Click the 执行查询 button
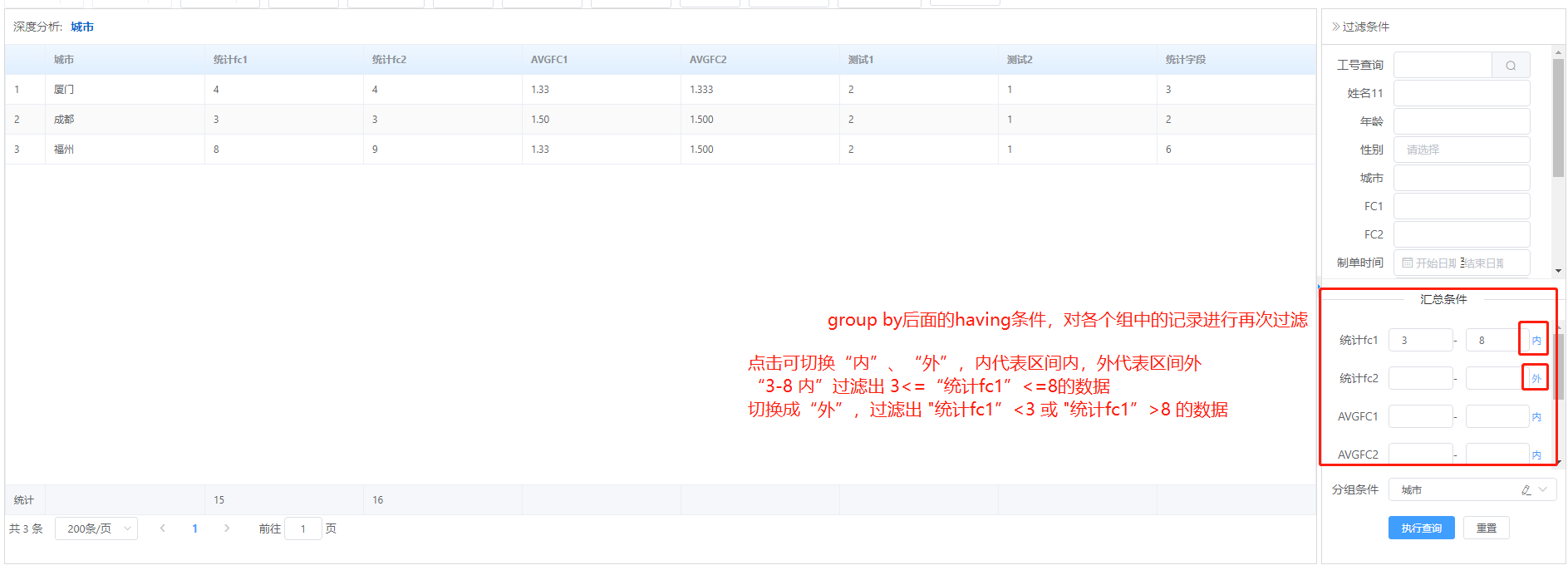1568x575 pixels. coord(1421,528)
